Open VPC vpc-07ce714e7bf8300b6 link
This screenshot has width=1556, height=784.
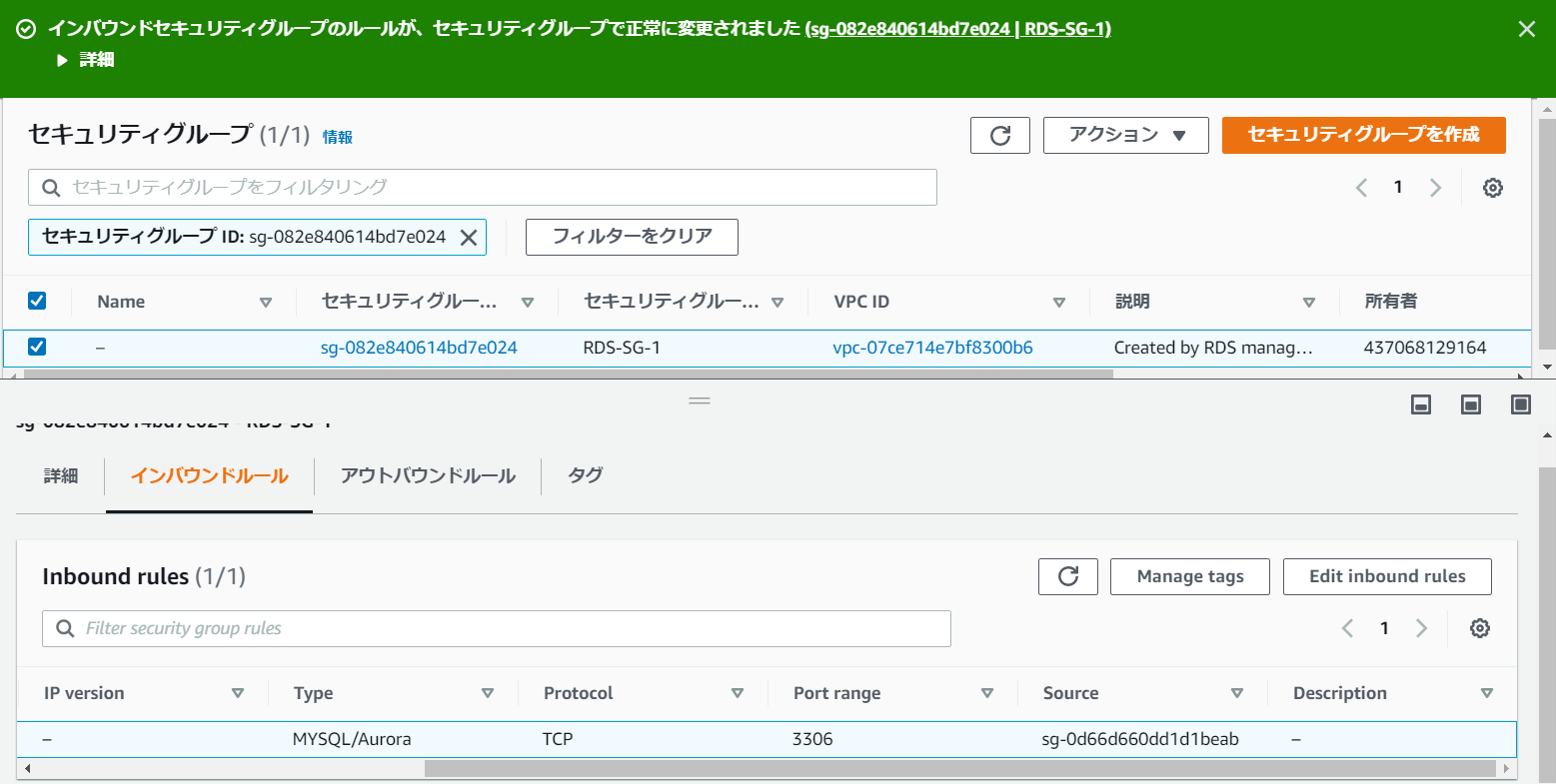932,348
